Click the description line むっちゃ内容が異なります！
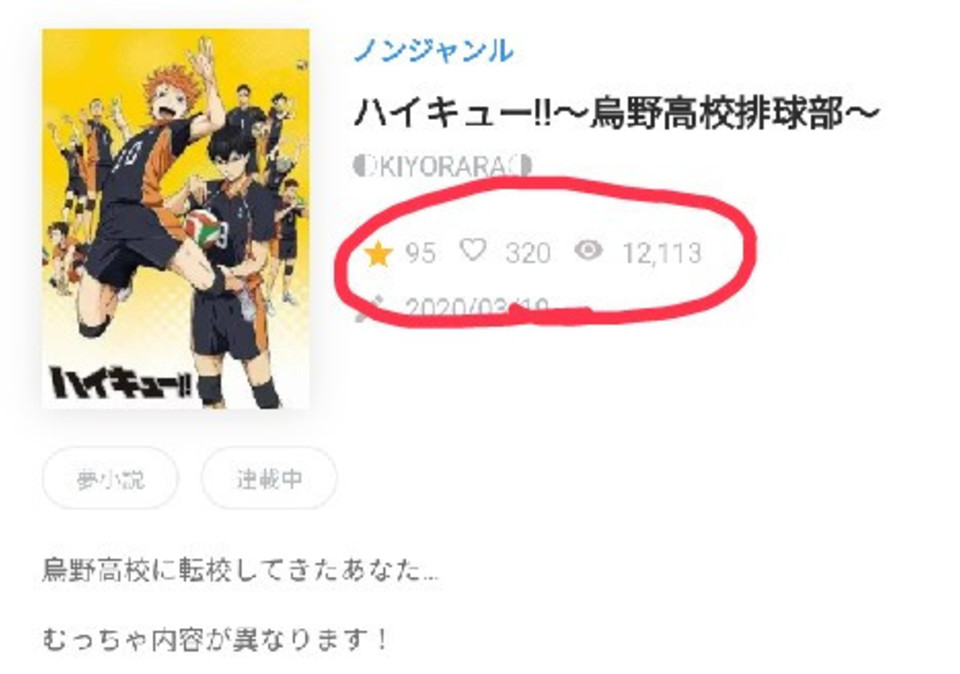960x674 pixels. click(216, 640)
